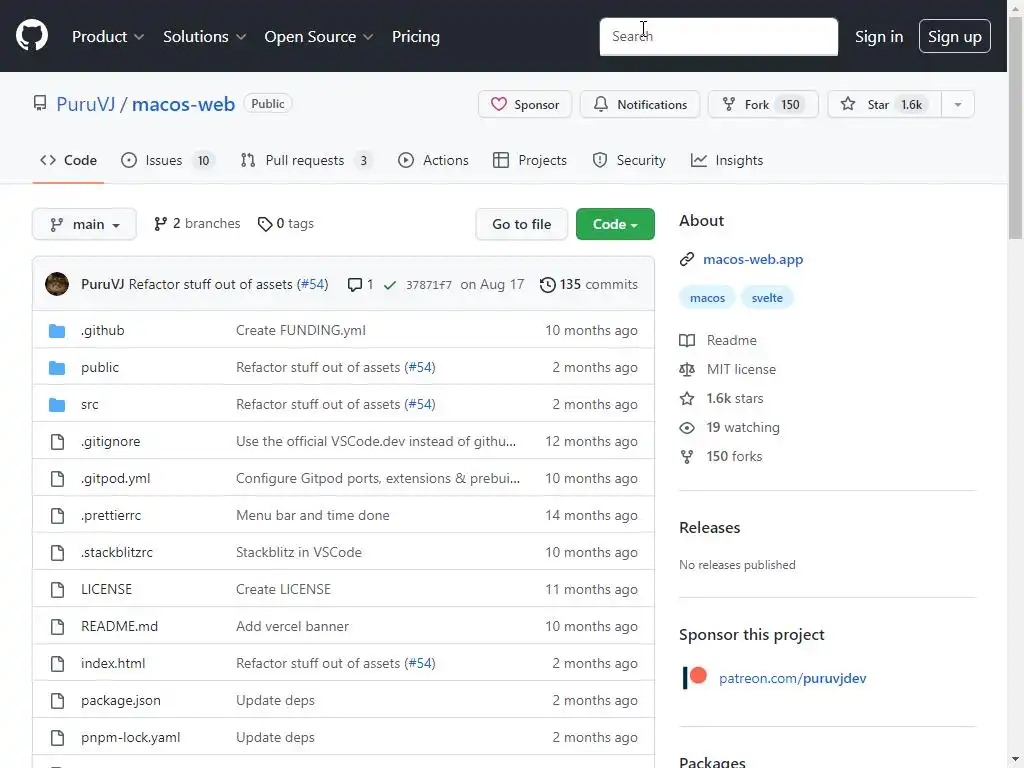Open the star lists dropdown arrow

(958, 104)
